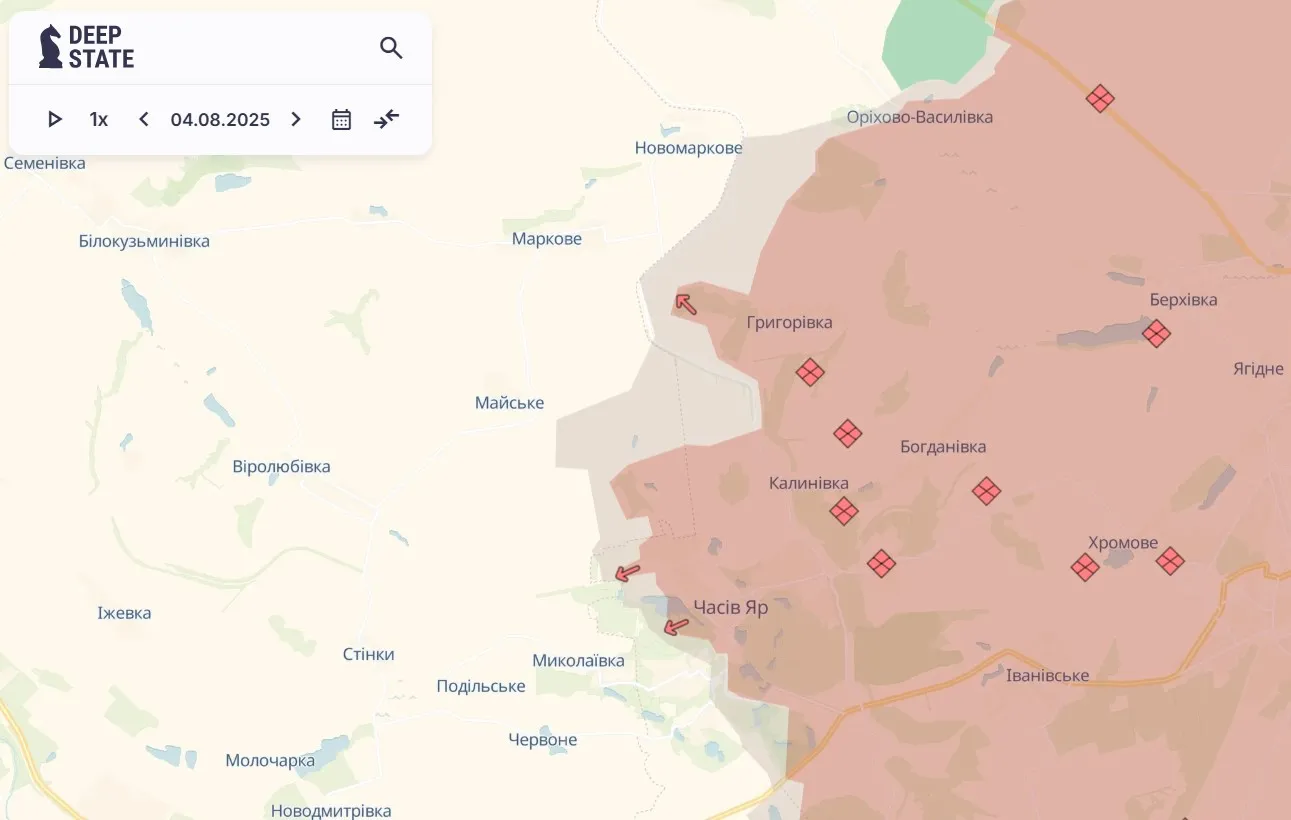Click the red arrow northwest of Hryhorivka
The image size is (1291, 820).
686,302
